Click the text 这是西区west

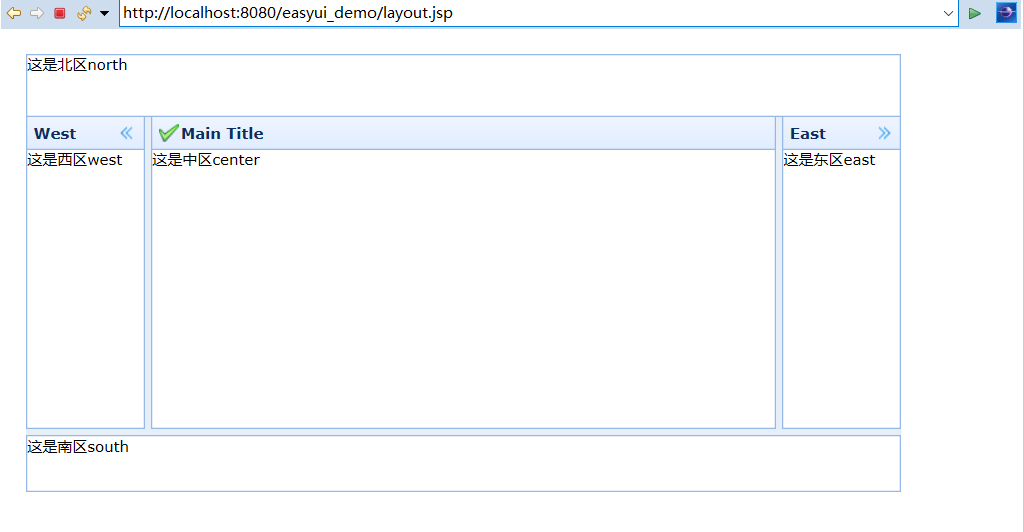pos(74,160)
